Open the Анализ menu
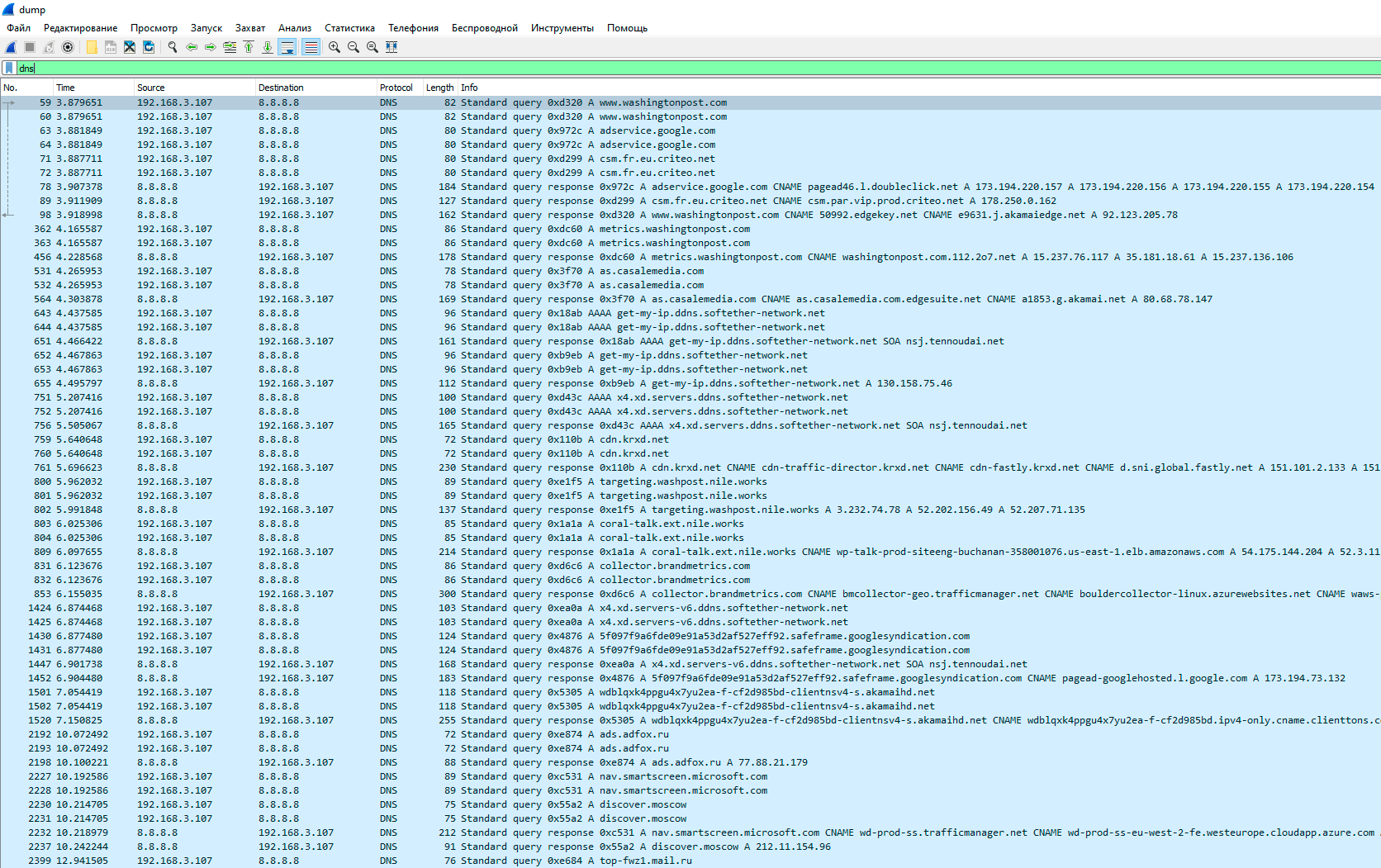Viewport: 1381px width, 868px height. (295, 28)
